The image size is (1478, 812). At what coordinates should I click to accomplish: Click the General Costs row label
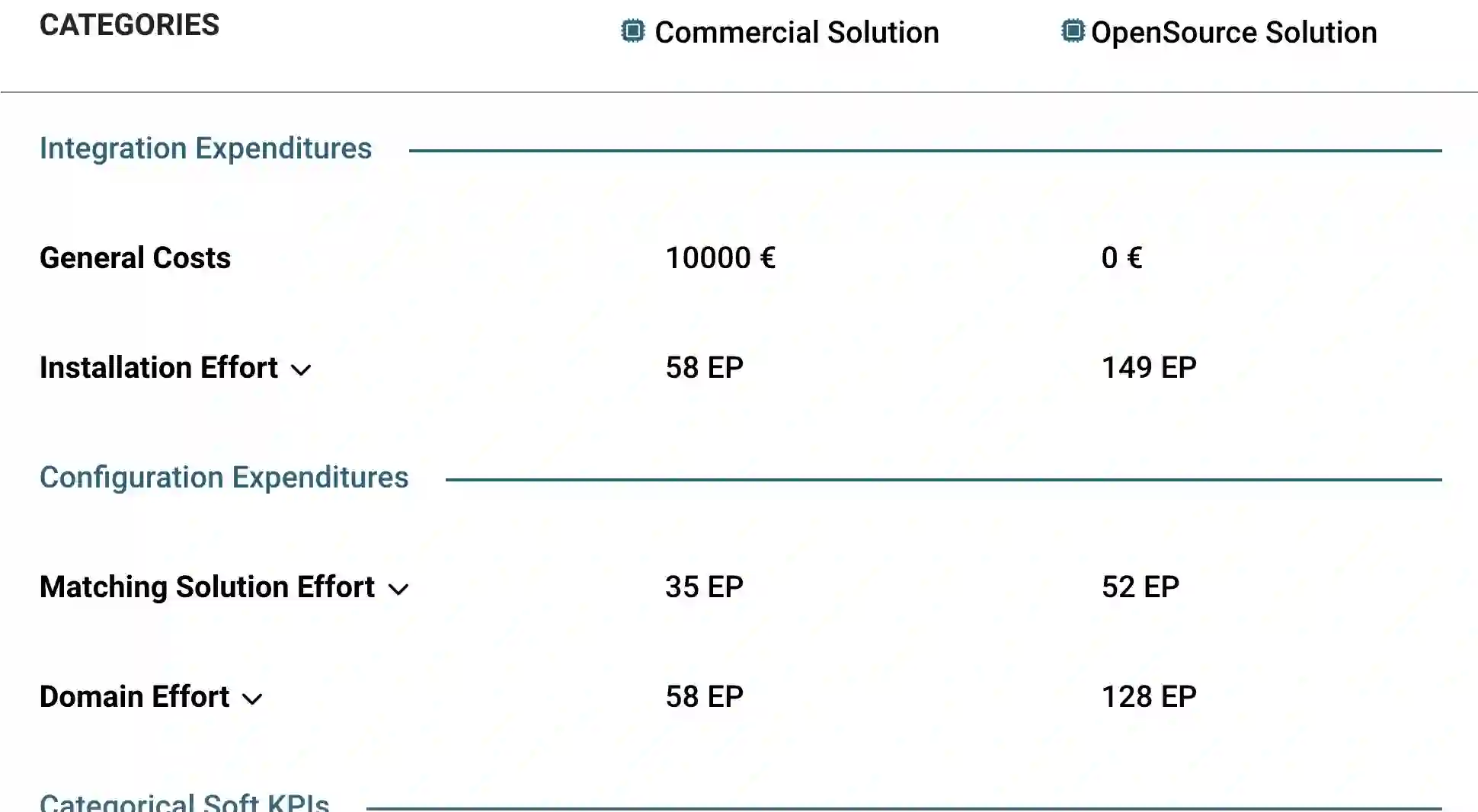(135, 258)
